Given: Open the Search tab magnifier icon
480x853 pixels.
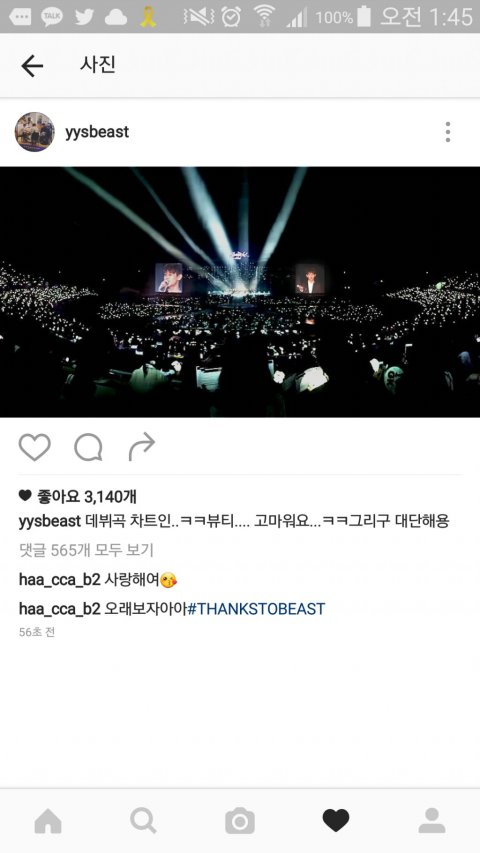Looking at the screenshot, I should click(x=144, y=820).
